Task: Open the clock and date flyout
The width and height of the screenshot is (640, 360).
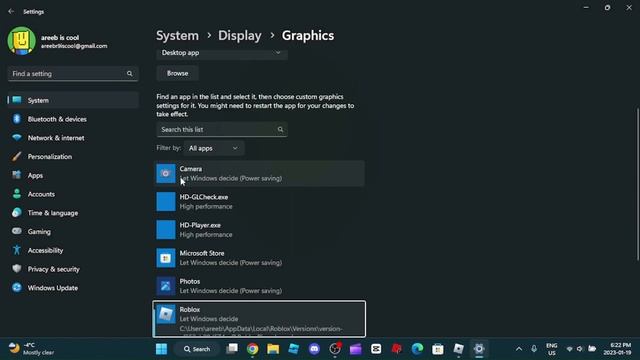Action: point(617,349)
